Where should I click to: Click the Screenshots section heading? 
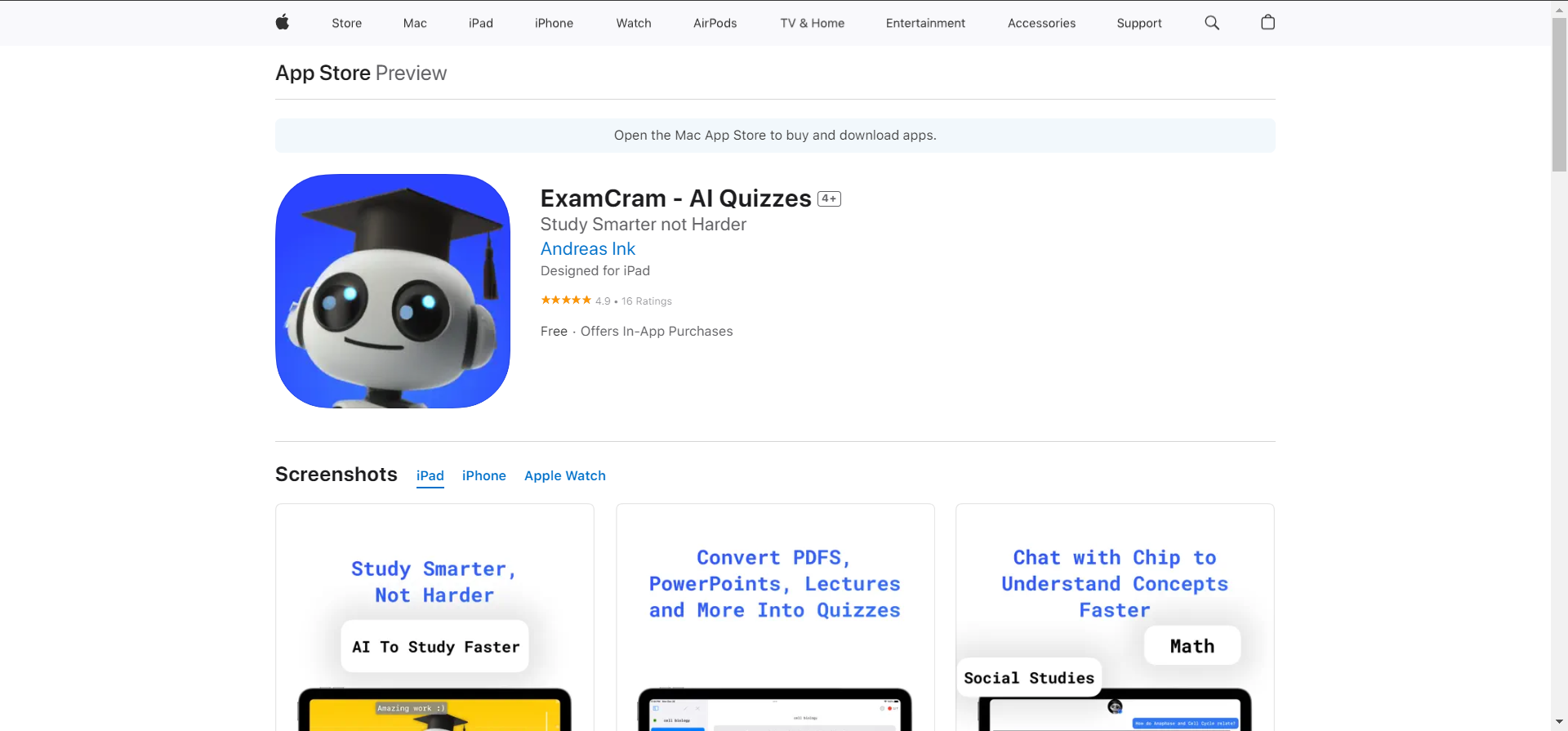pos(336,475)
